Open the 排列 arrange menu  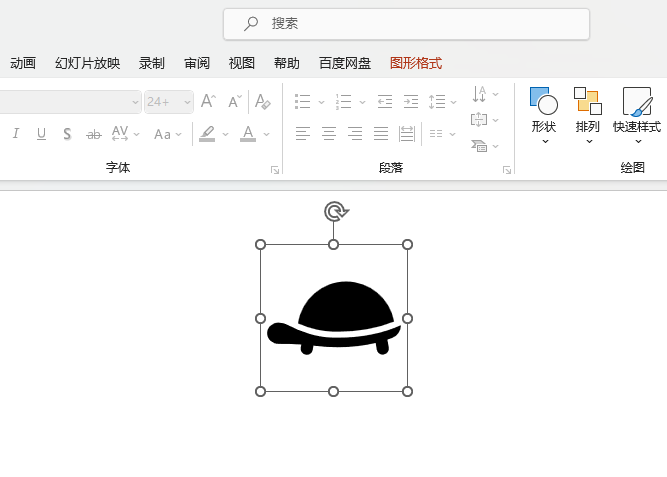[588, 116]
